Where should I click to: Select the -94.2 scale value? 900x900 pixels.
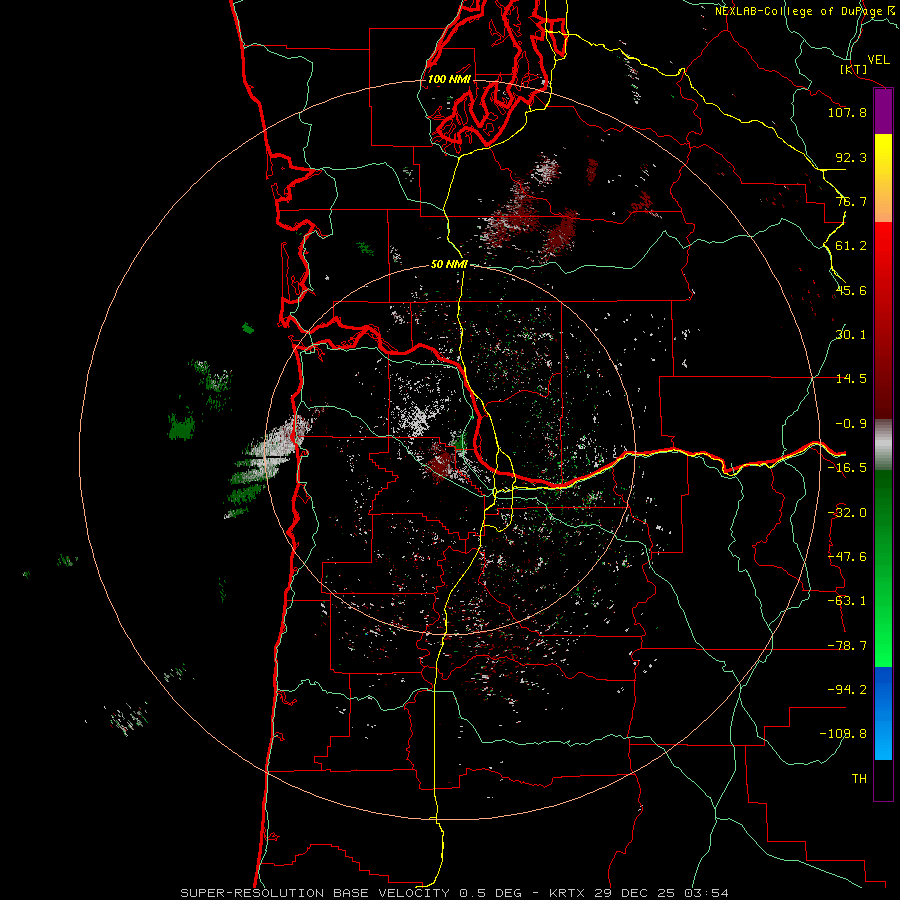pyautogui.click(x=847, y=690)
